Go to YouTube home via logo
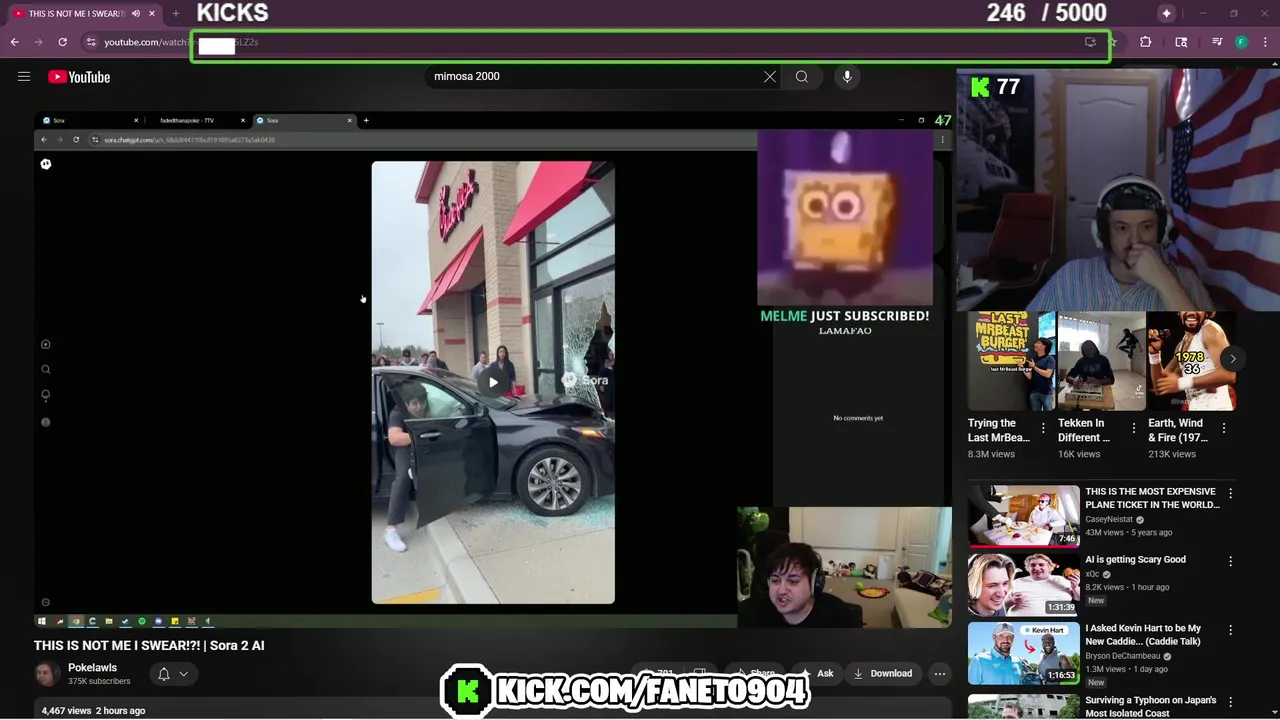Screen dimensions: 1280x720 [x=79, y=77]
